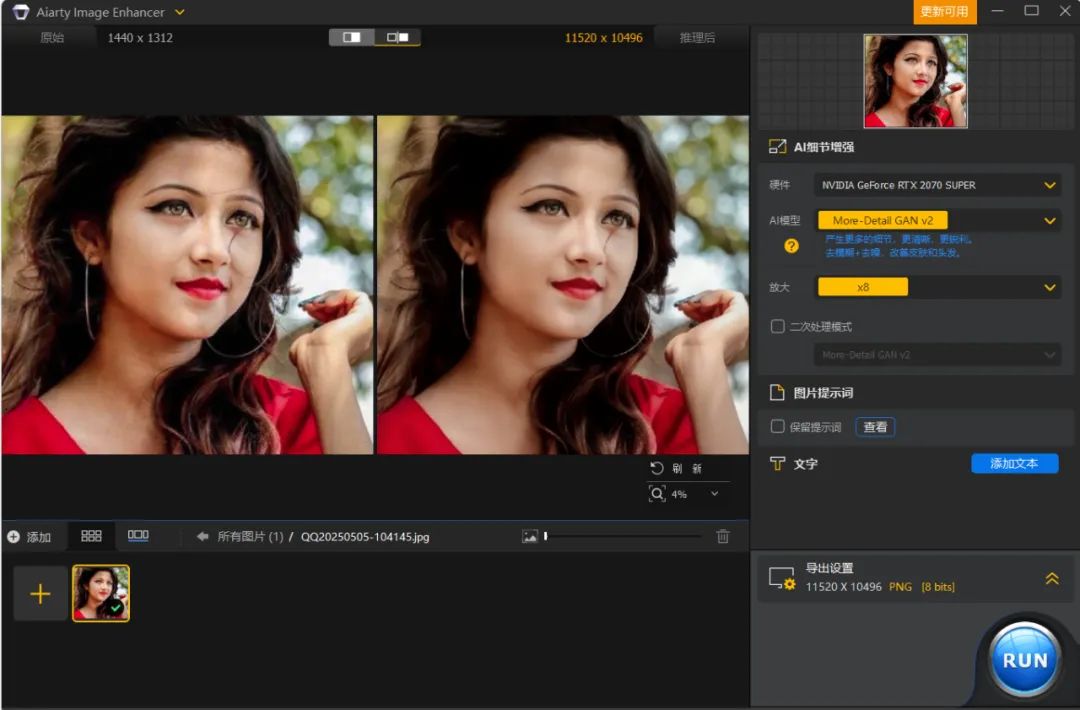Open the 放大 x8 scale dropdown
Viewport: 1080px width, 710px height.
pos(937,287)
